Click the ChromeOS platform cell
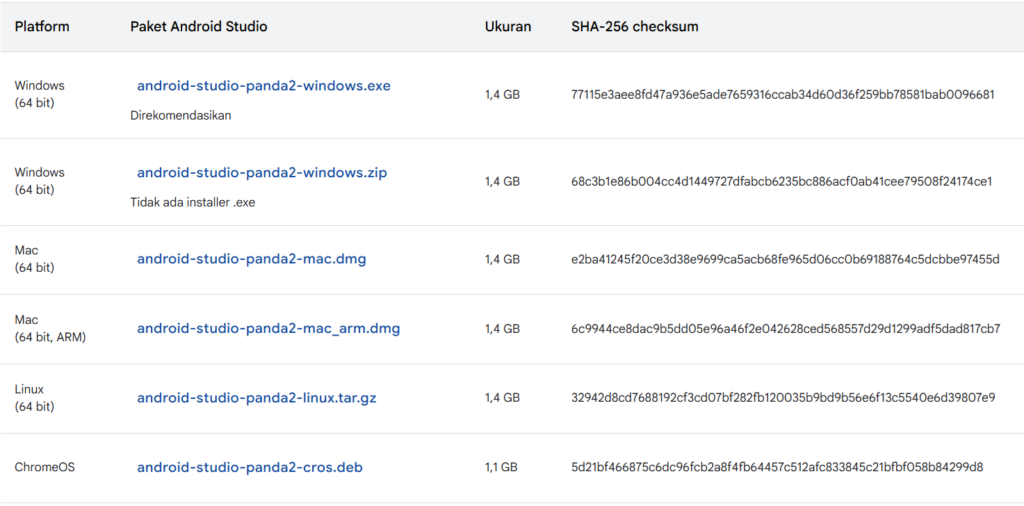The width and height of the screenshot is (1024, 506). pyautogui.click(x=44, y=467)
